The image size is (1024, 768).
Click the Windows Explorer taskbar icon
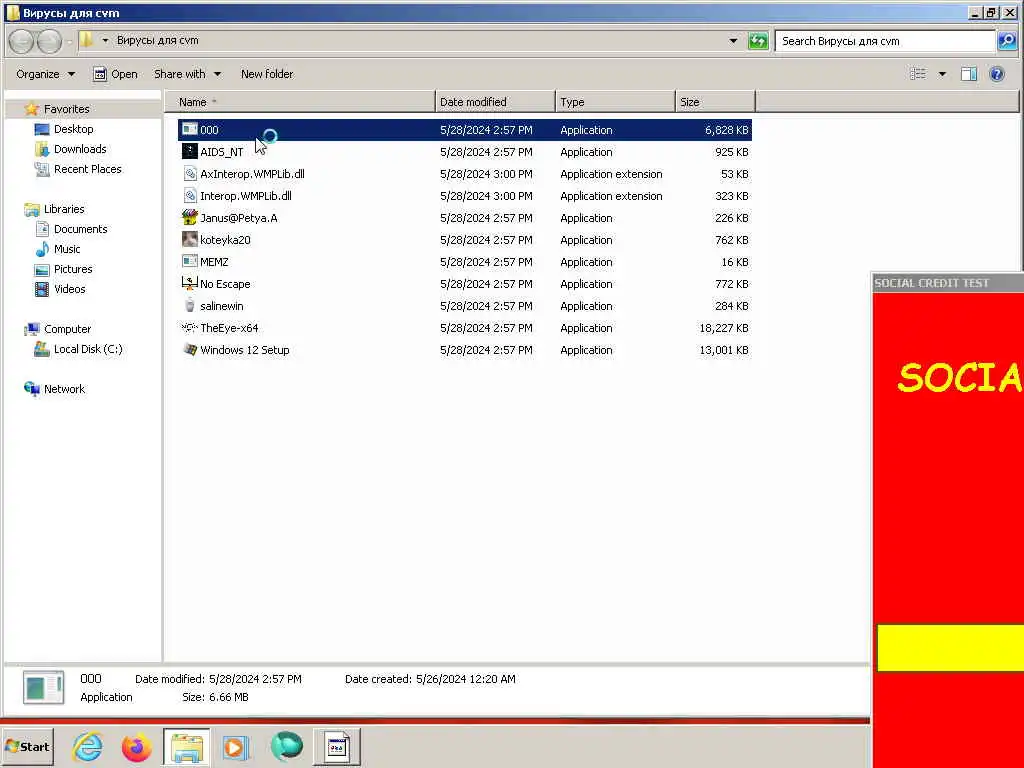[x=187, y=746]
